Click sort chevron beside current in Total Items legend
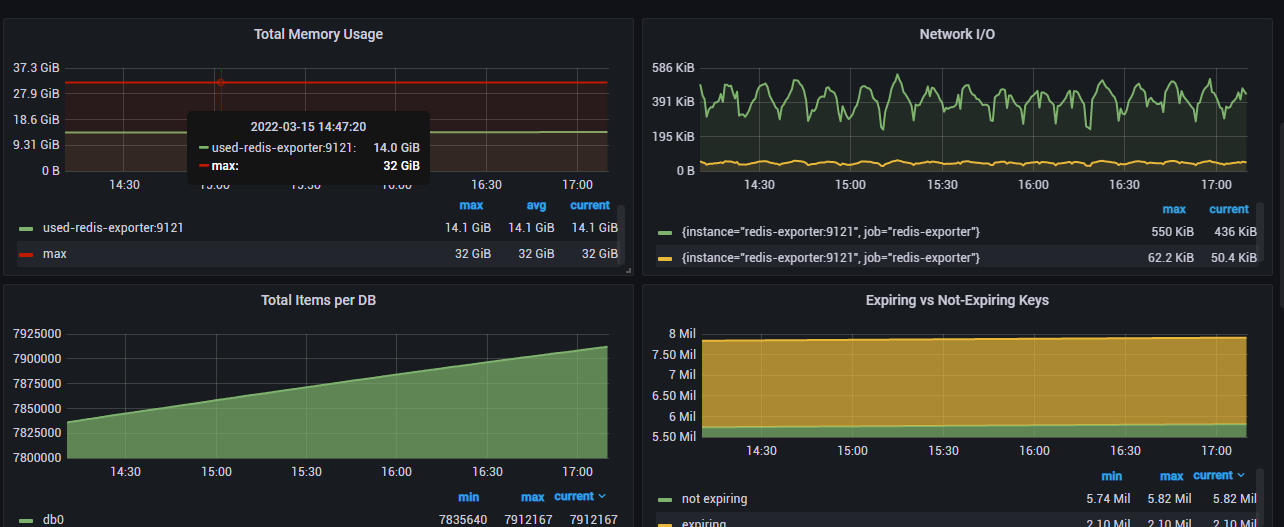Image resolution: width=1284 pixels, height=527 pixels. [x=602, y=497]
